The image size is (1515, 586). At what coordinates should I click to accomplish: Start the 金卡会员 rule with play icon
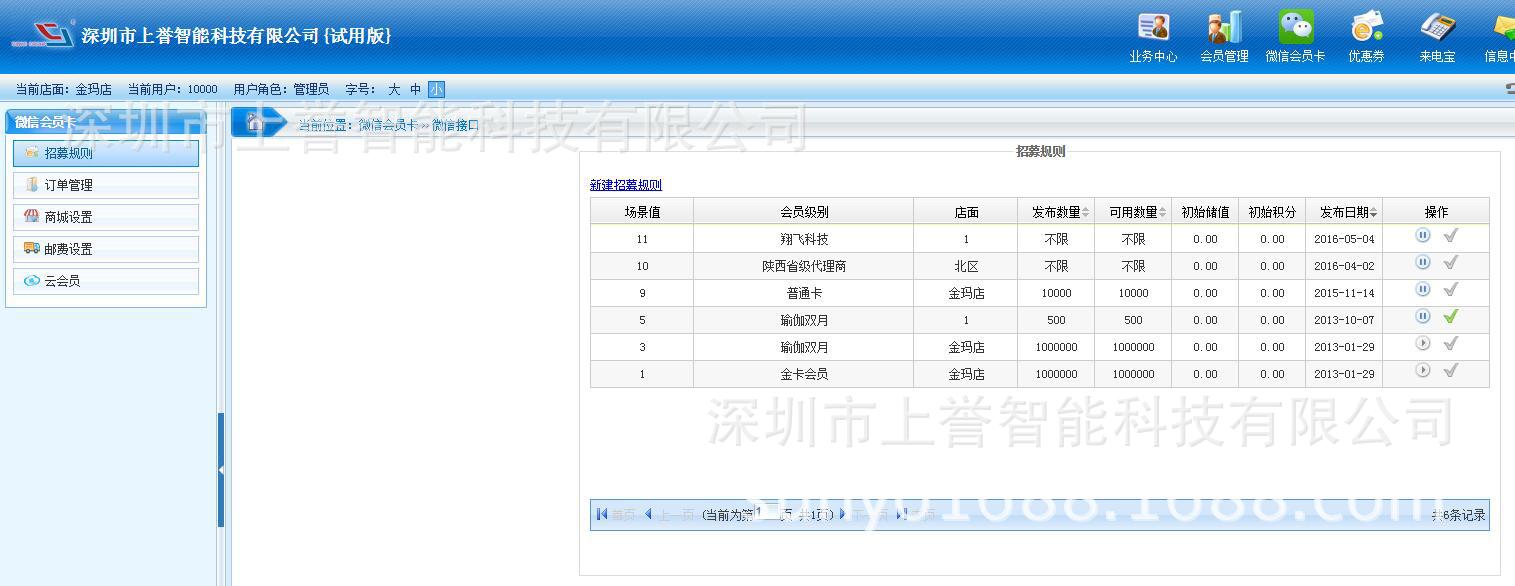(1422, 371)
